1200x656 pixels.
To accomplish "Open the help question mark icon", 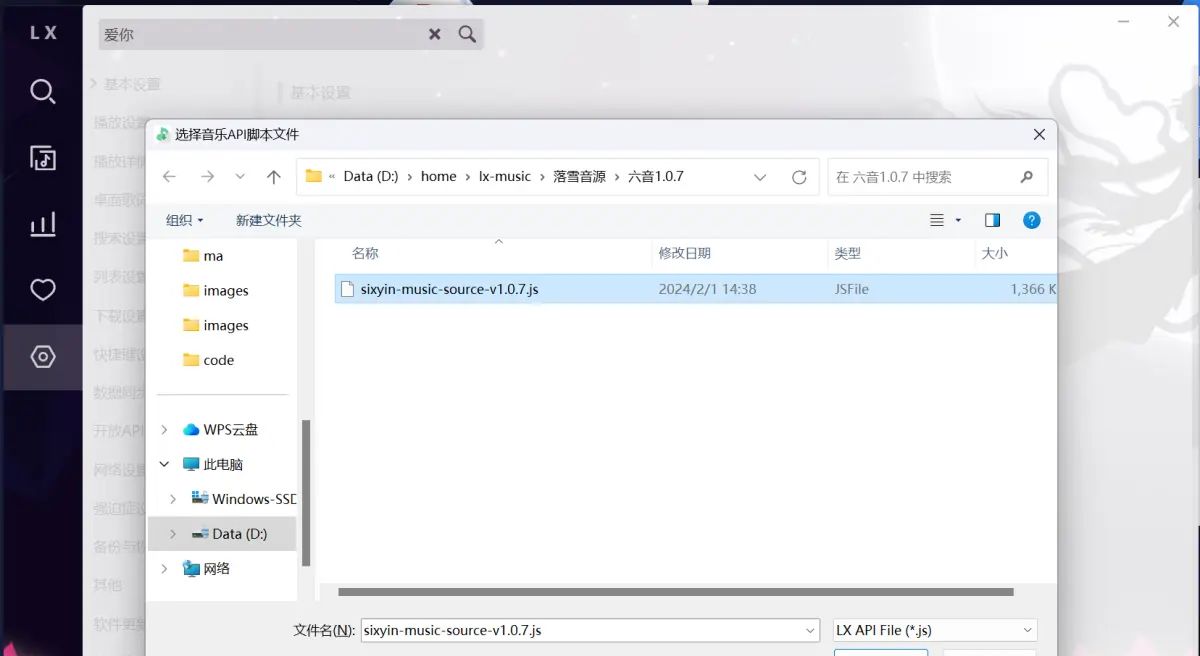I will point(1031,220).
